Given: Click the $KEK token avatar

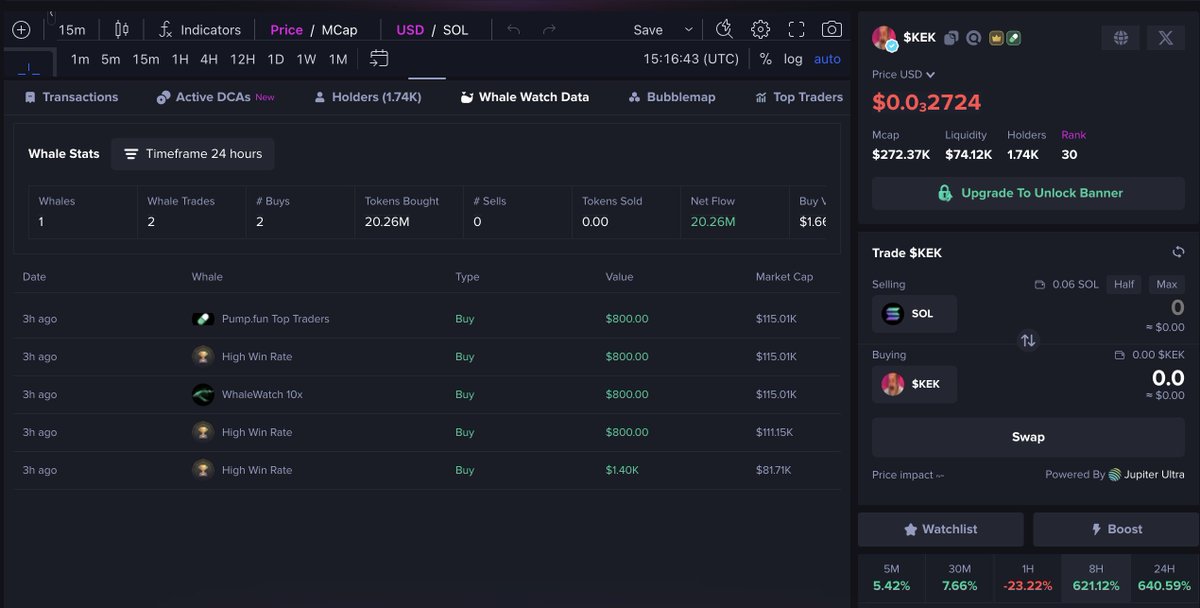Looking at the screenshot, I should (884, 38).
